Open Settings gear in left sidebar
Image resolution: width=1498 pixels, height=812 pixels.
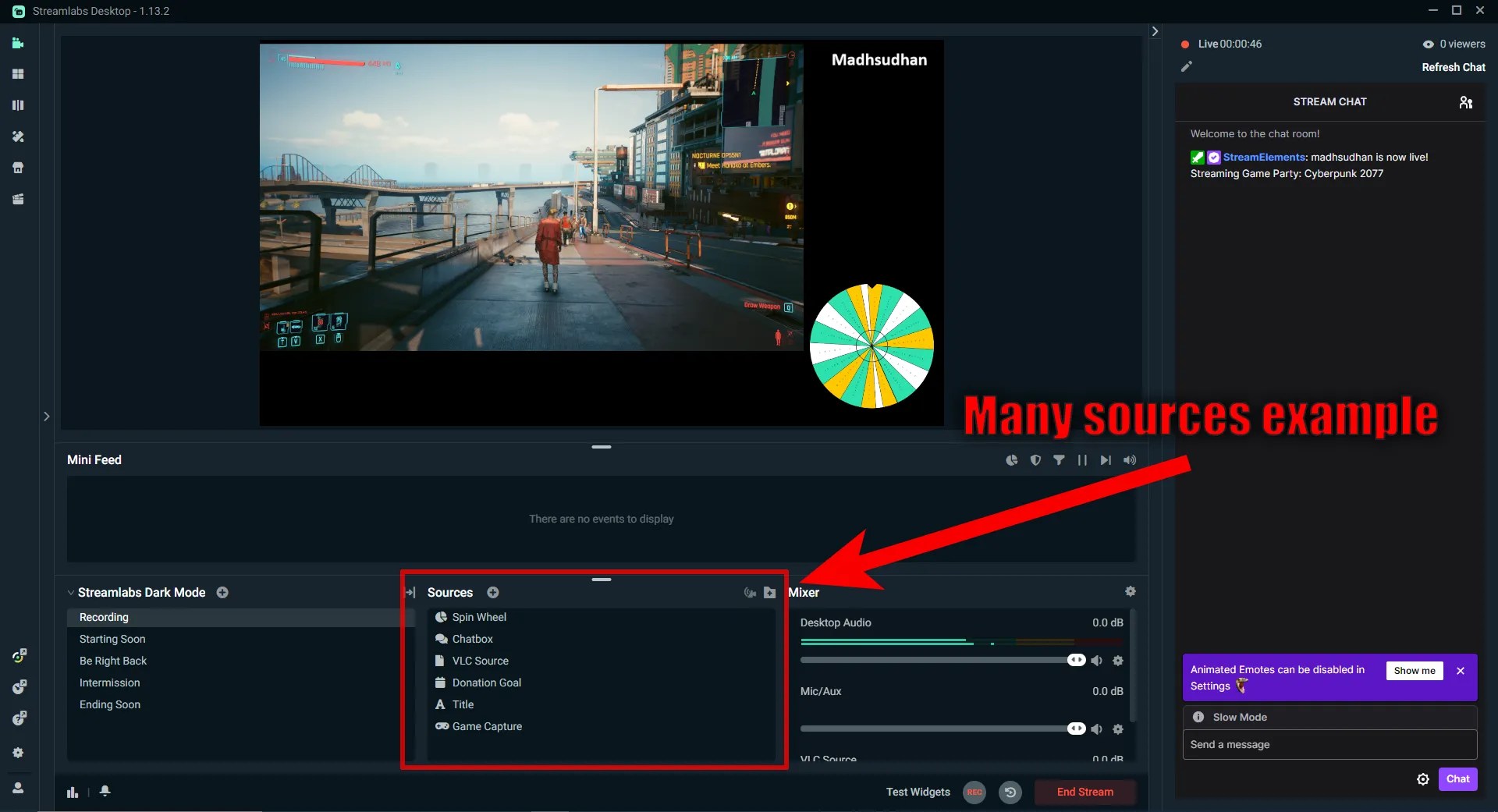tap(18, 753)
